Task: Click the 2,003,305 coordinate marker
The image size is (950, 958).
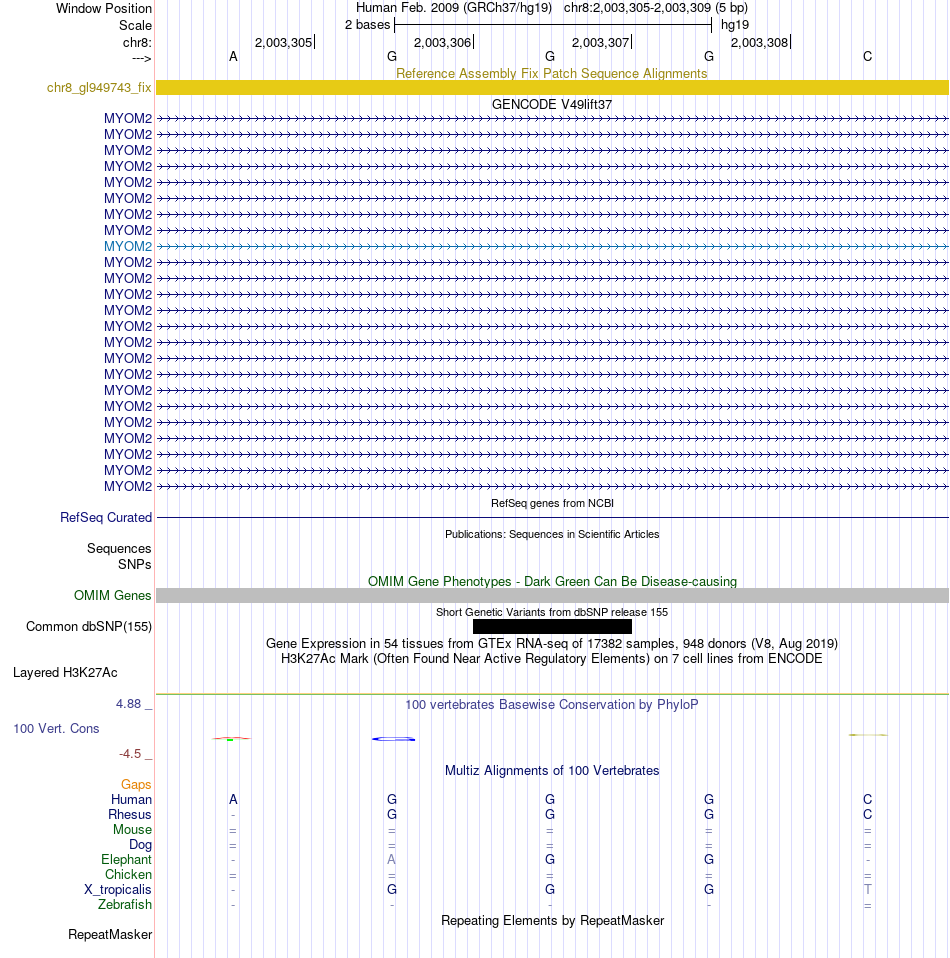Action: 283,43
